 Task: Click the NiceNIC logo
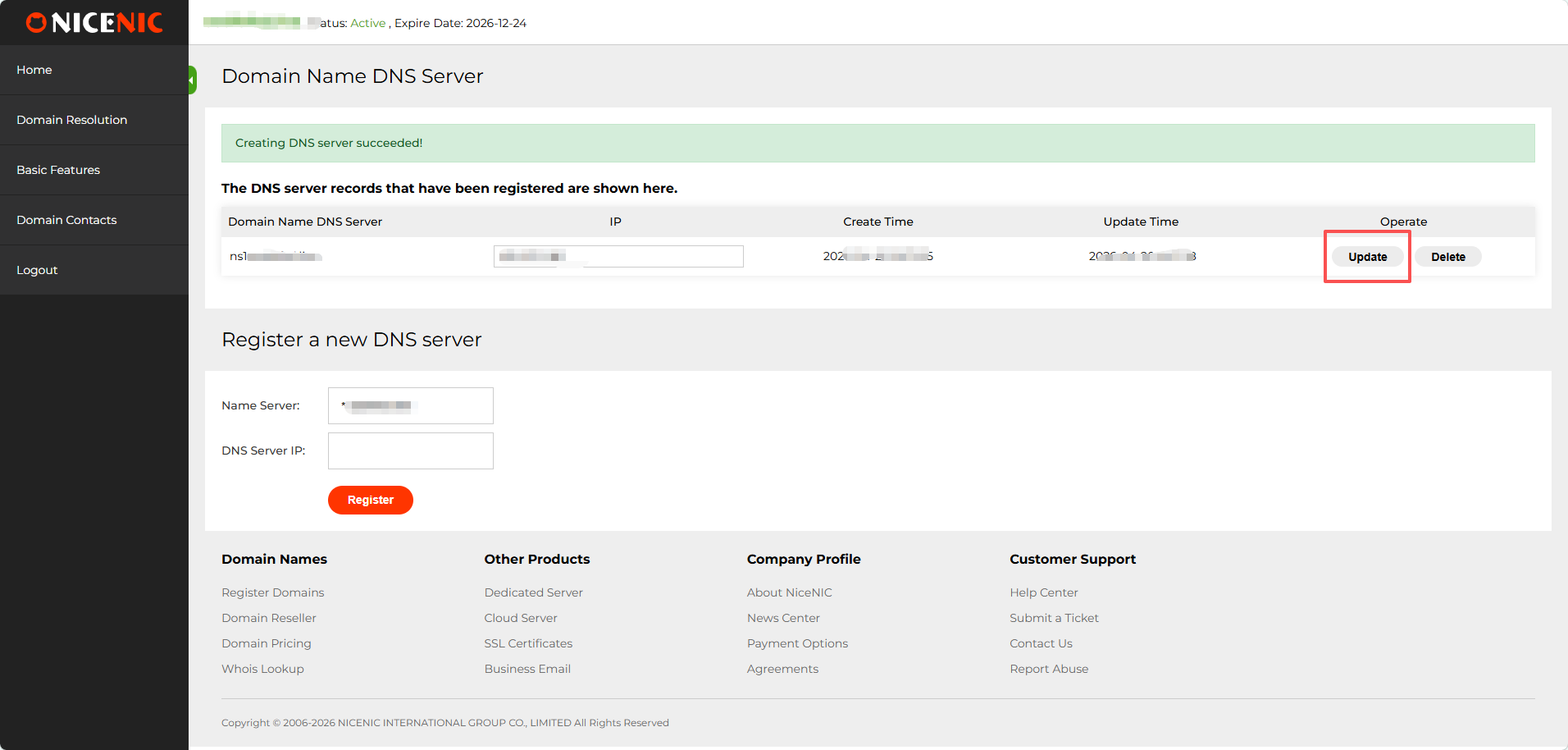[x=94, y=23]
